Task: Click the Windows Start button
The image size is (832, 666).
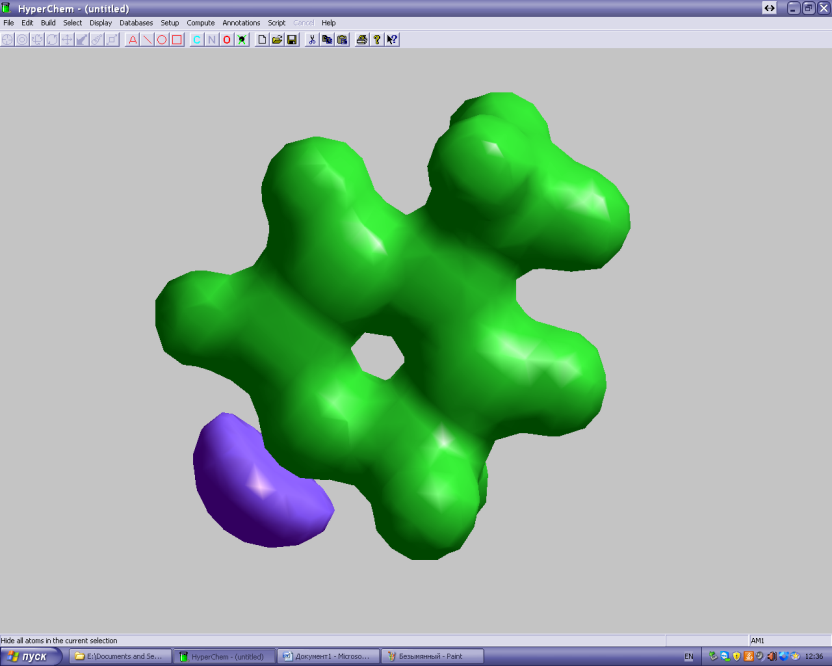Action: (30, 656)
